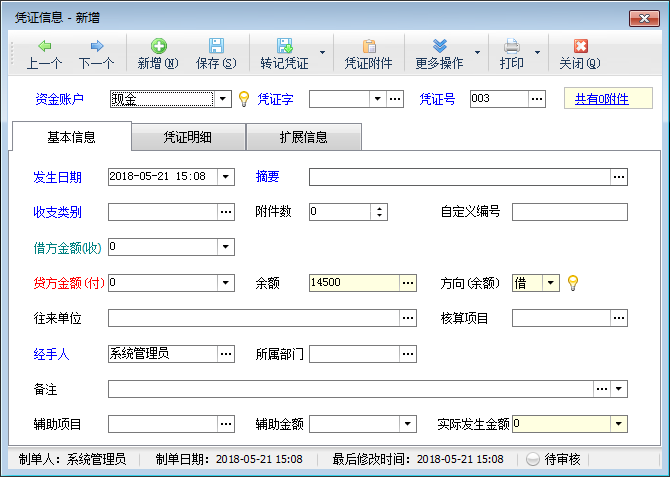Open 凭证附件 attachment clipboard icon
The image size is (670, 477).
click(369, 46)
